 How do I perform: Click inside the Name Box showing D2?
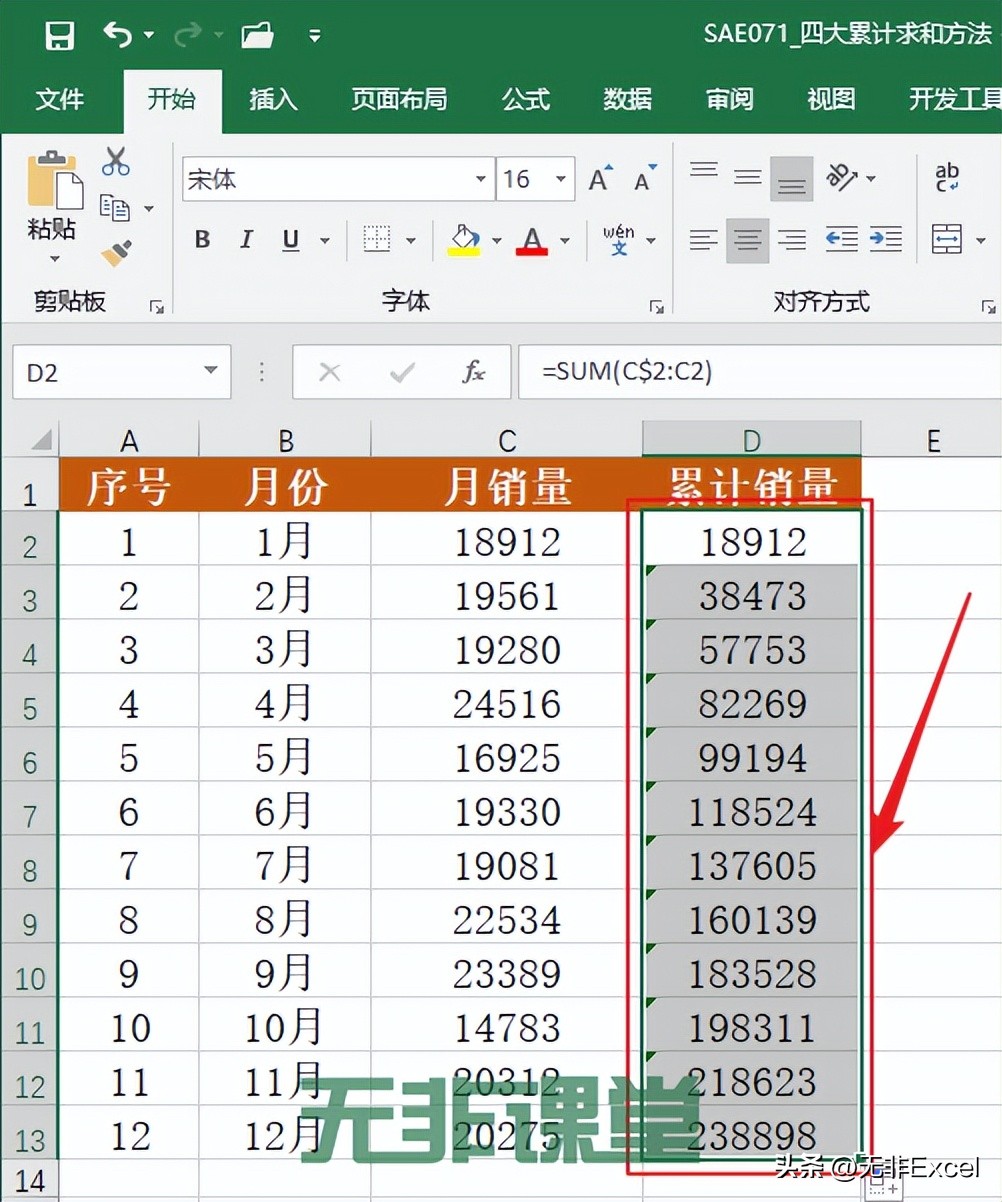click(x=100, y=371)
